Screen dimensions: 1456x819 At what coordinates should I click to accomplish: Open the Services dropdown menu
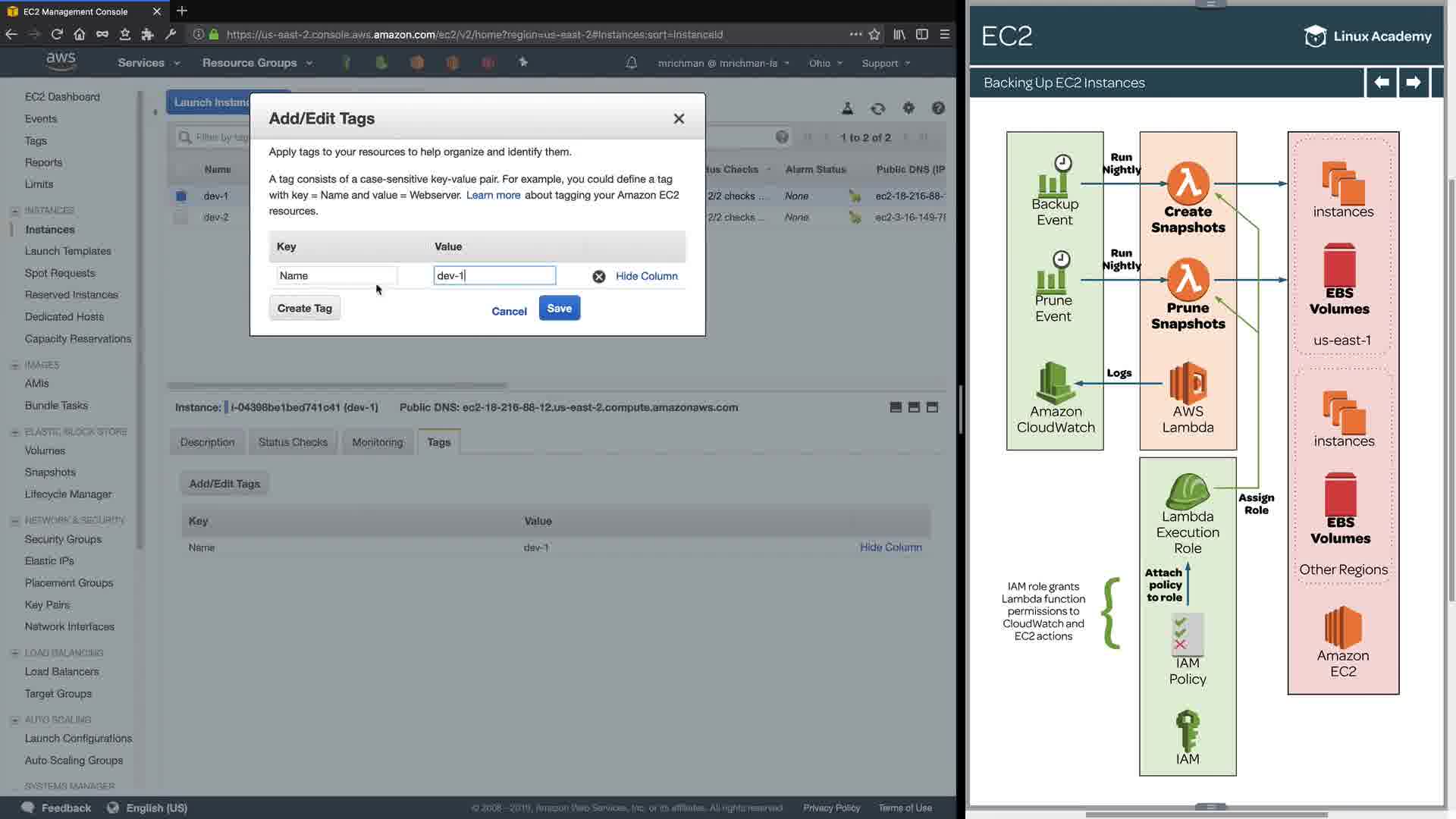coord(149,63)
